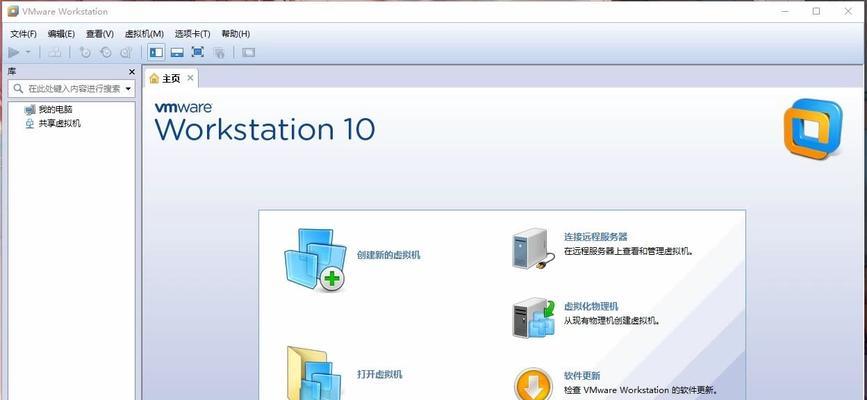Click the console view toolbar icon

coord(248,53)
